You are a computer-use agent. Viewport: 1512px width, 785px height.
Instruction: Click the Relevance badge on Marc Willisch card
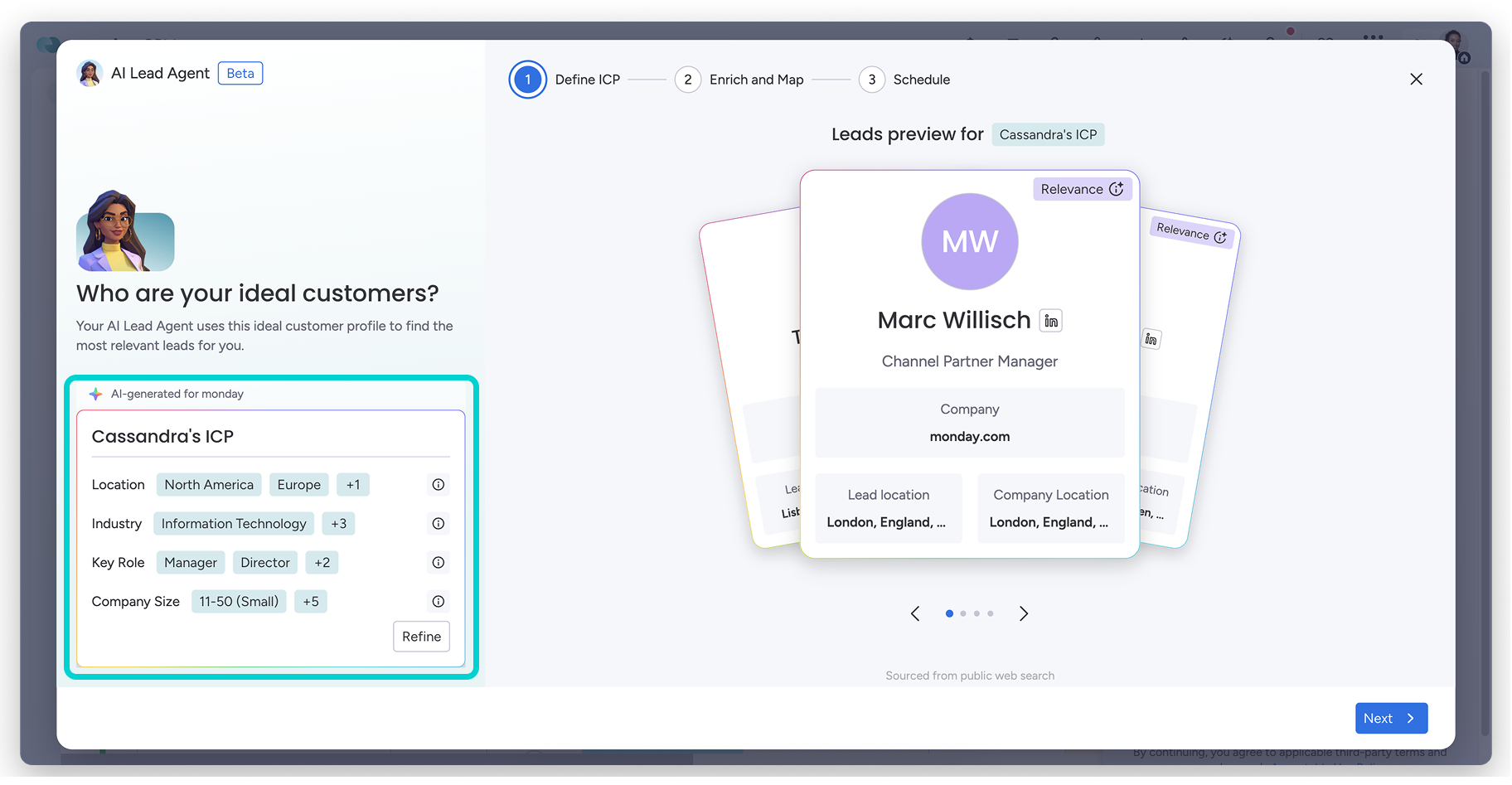click(1082, 189)
